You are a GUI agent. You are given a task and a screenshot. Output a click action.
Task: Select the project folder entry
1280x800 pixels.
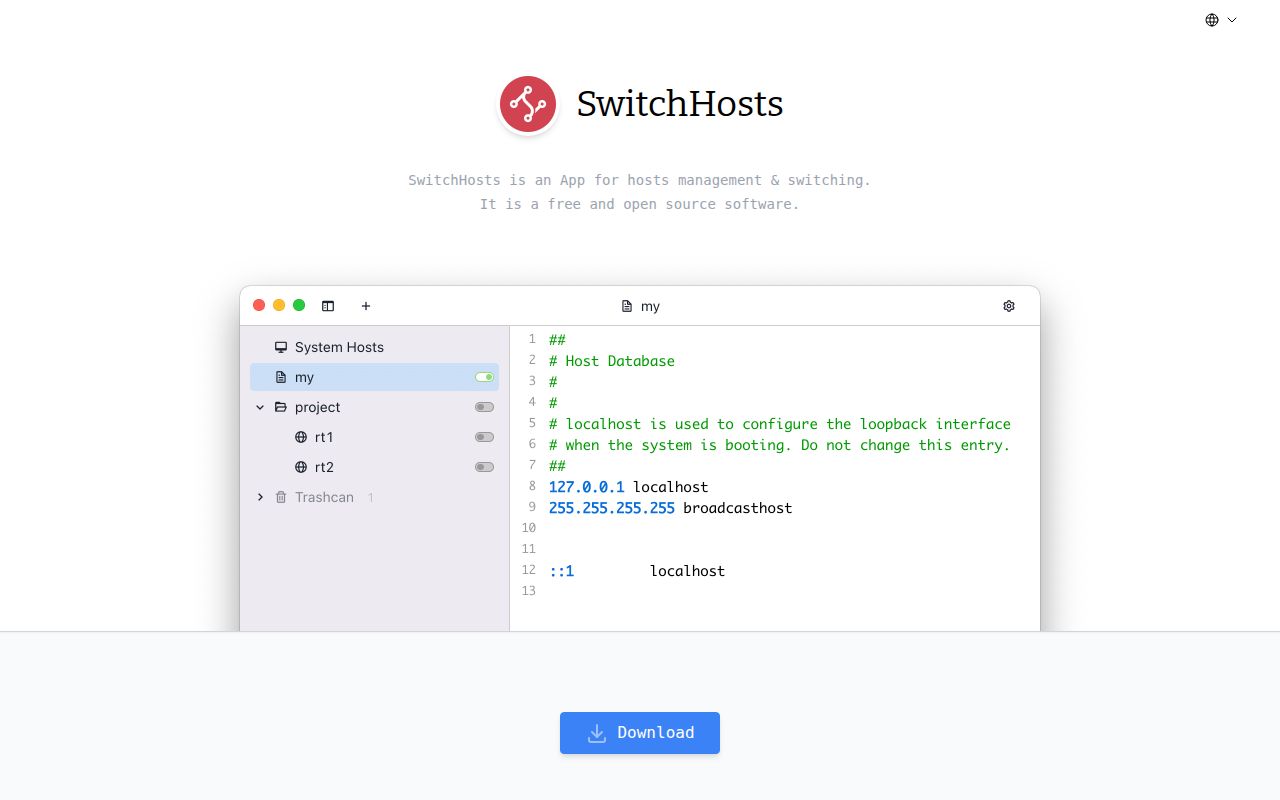[374, 407]
